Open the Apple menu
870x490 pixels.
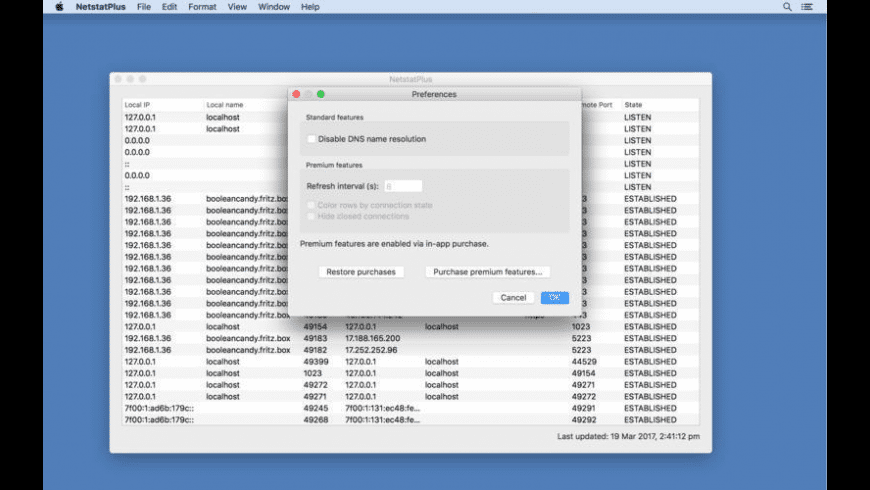click(x=59, y=7)
